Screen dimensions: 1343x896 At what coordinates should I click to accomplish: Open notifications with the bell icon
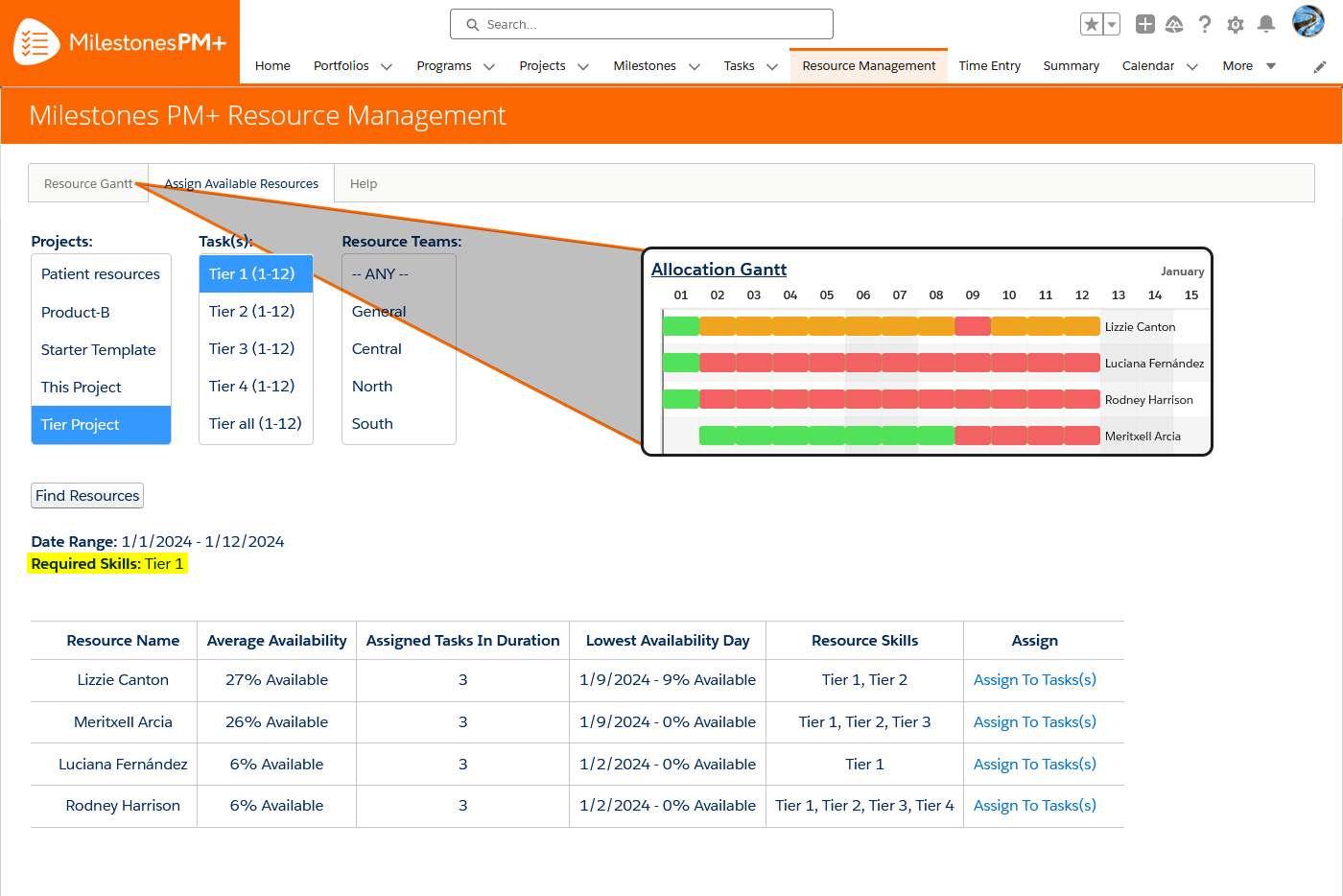point(1265,23)
